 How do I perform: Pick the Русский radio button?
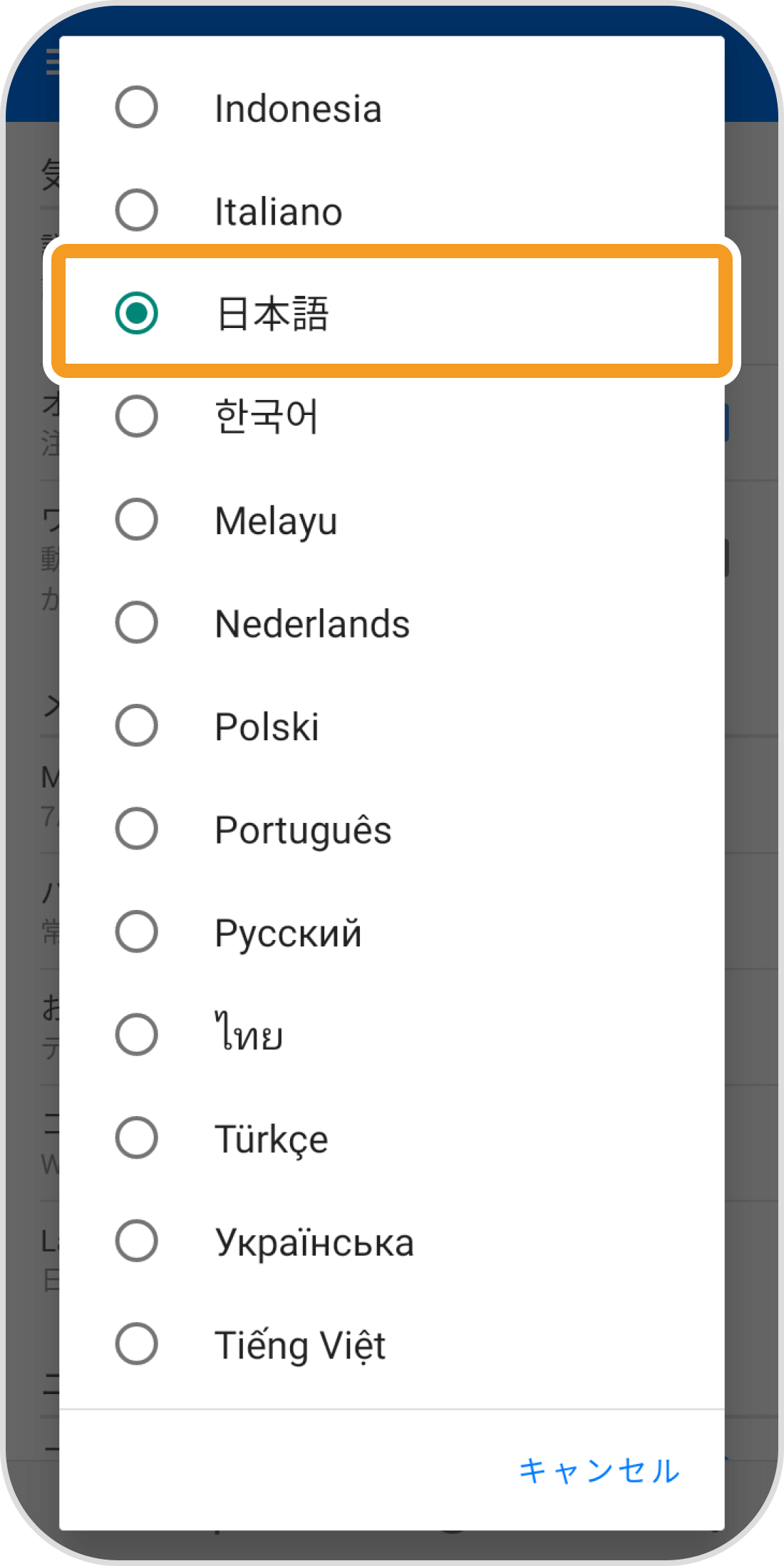point(136,931)
